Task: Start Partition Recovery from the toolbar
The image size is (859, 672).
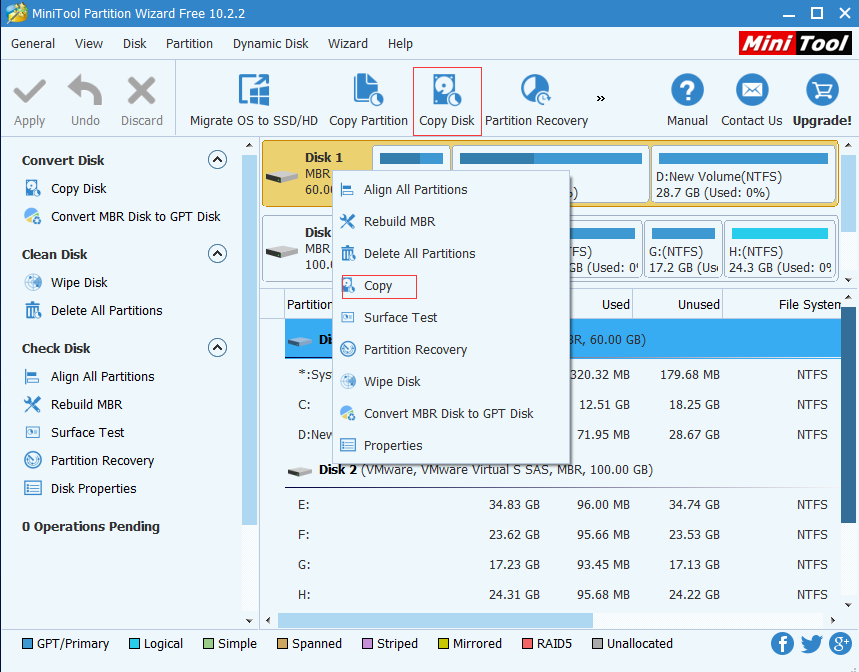Action: (x=536, y=101)
